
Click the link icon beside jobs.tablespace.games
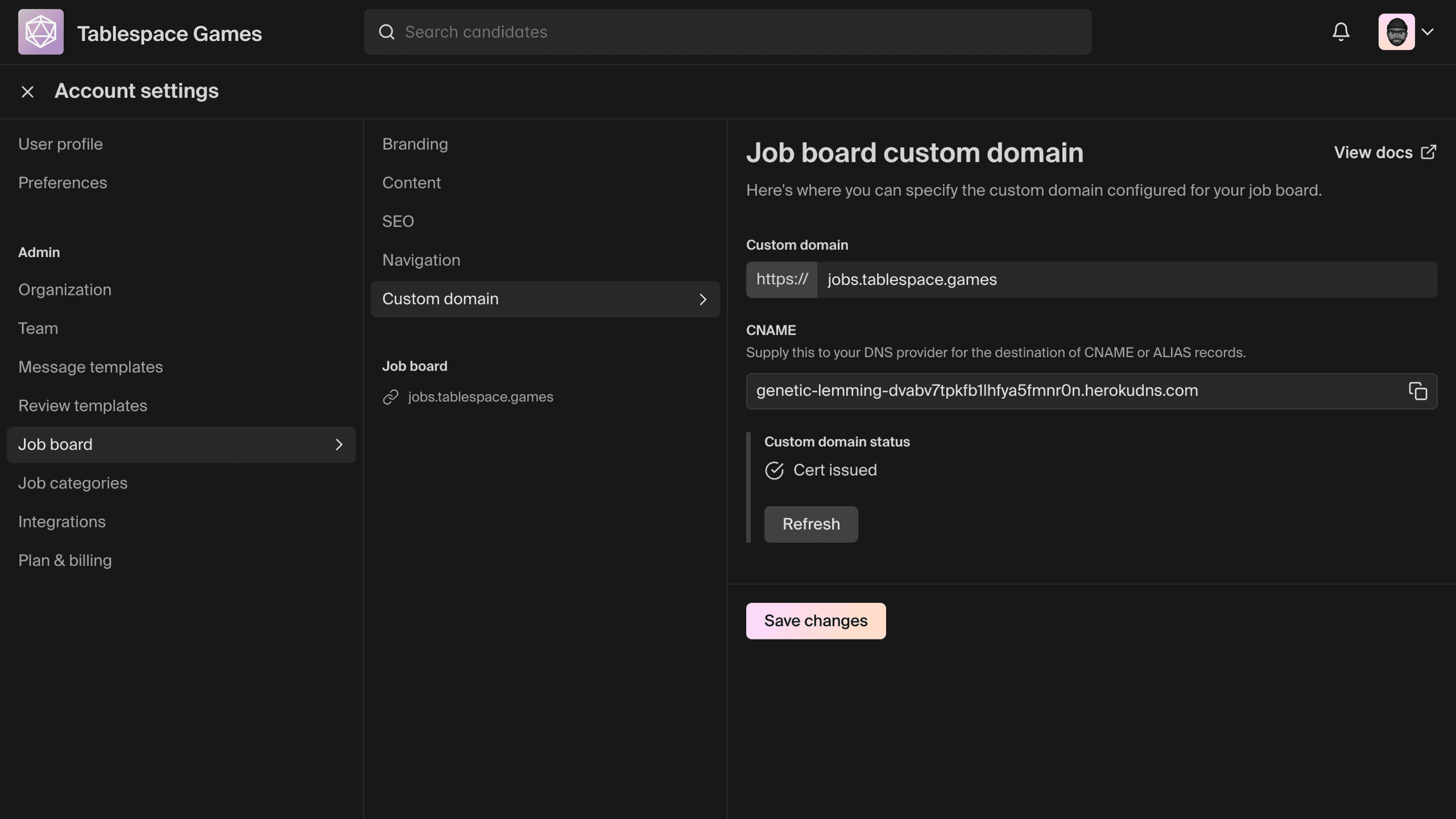pyautogui.click(x=391, y=397)
